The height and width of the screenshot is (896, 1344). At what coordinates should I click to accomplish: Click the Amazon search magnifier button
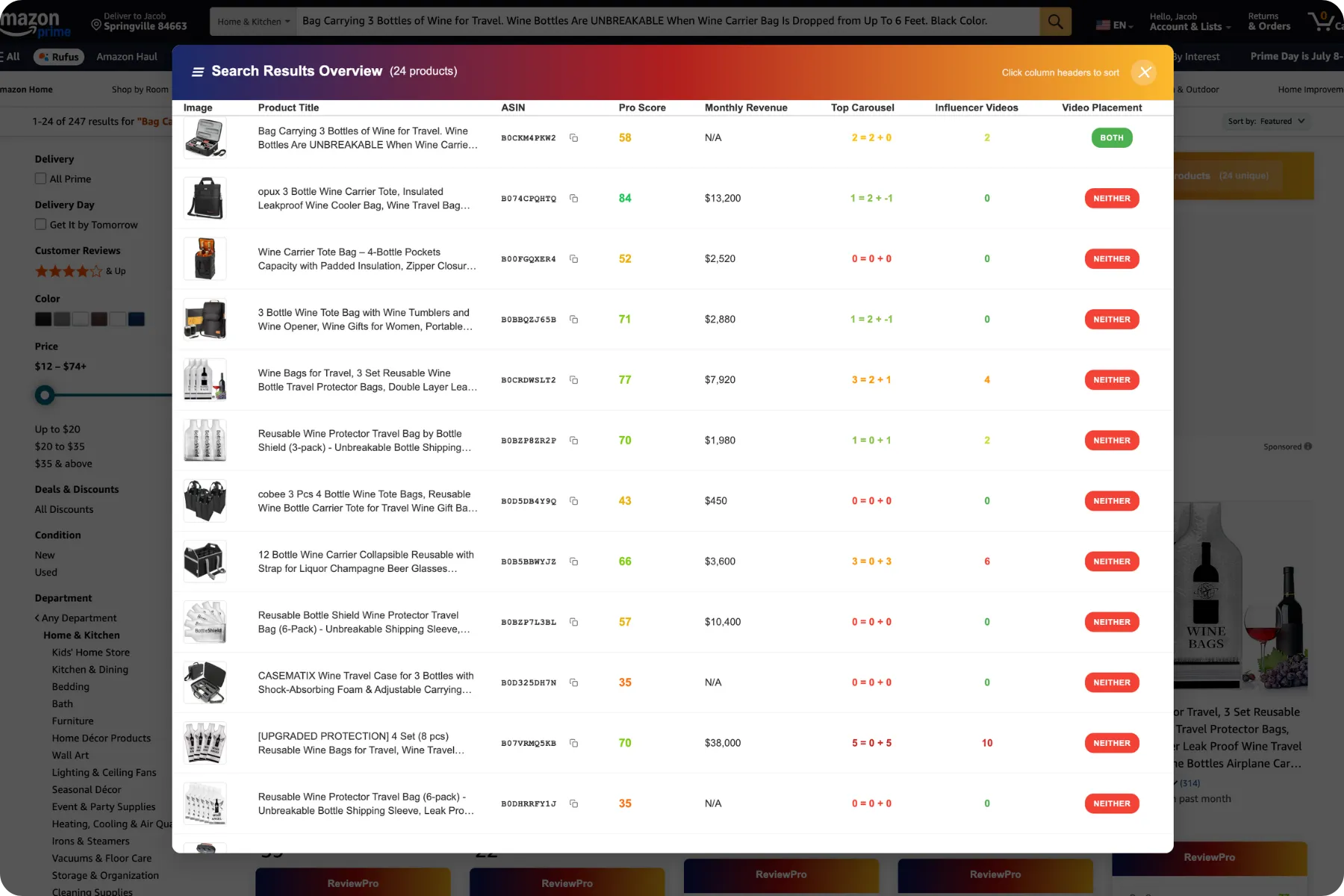click(1055, 22)
